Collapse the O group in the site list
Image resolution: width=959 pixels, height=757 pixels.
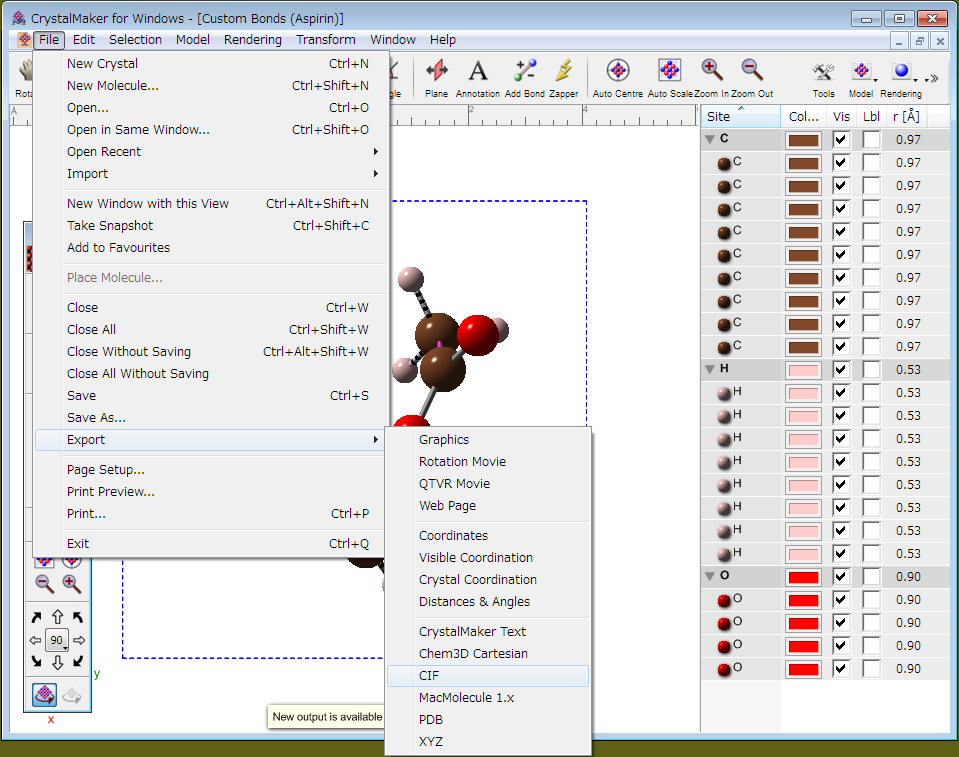pos(710,576)
